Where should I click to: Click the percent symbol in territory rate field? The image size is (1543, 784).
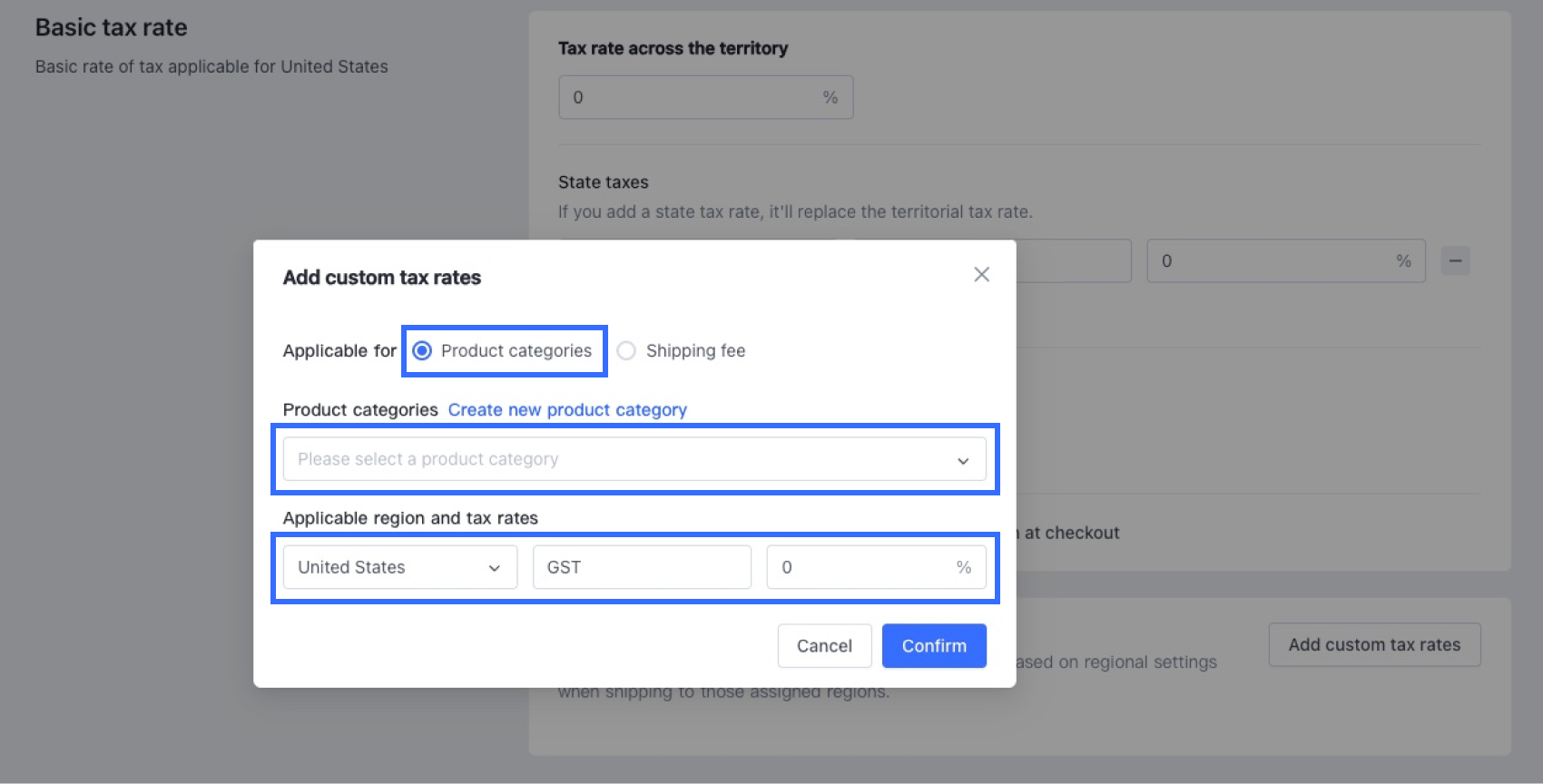click(830, 97)
